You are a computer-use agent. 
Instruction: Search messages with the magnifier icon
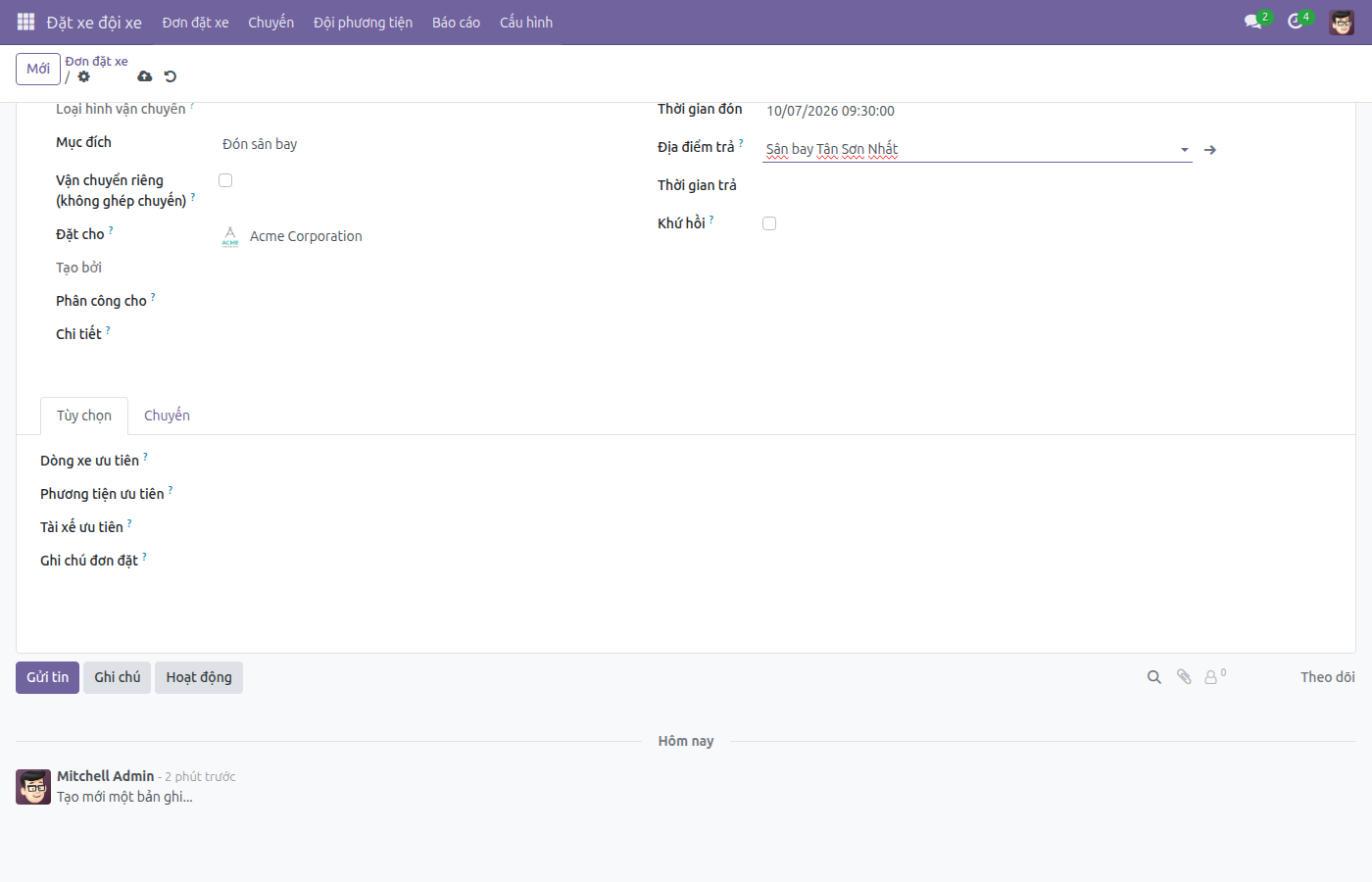(x=1154, y=677)
